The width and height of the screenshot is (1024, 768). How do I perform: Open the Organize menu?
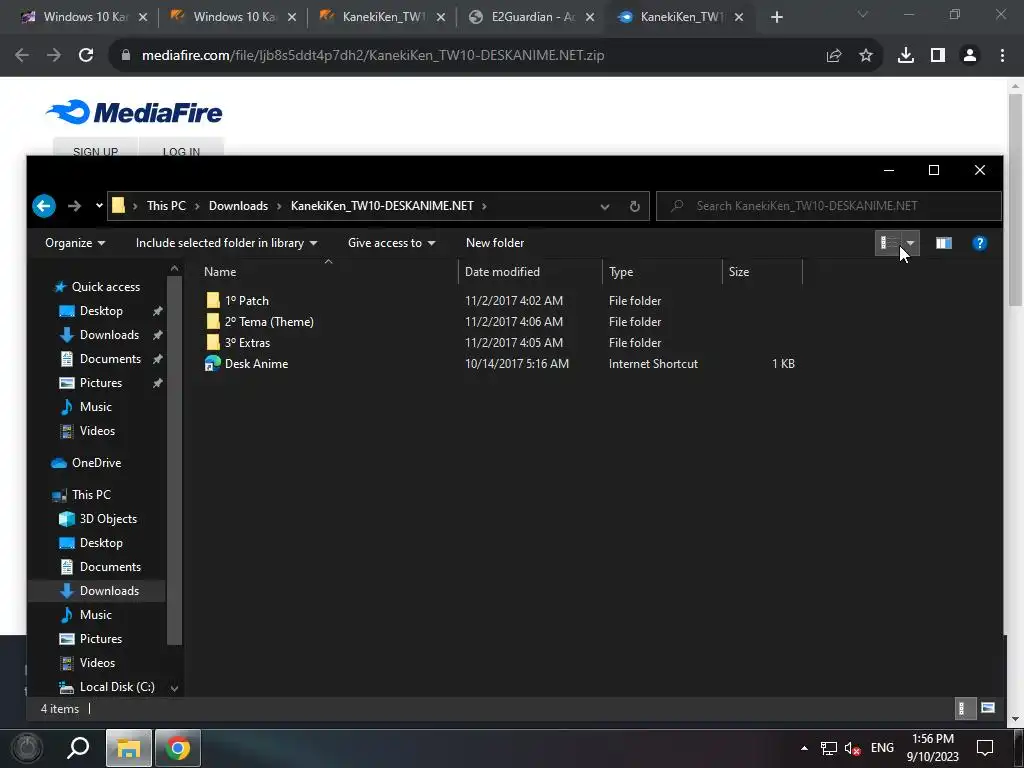pyautogui.click(x=75, y=243)
